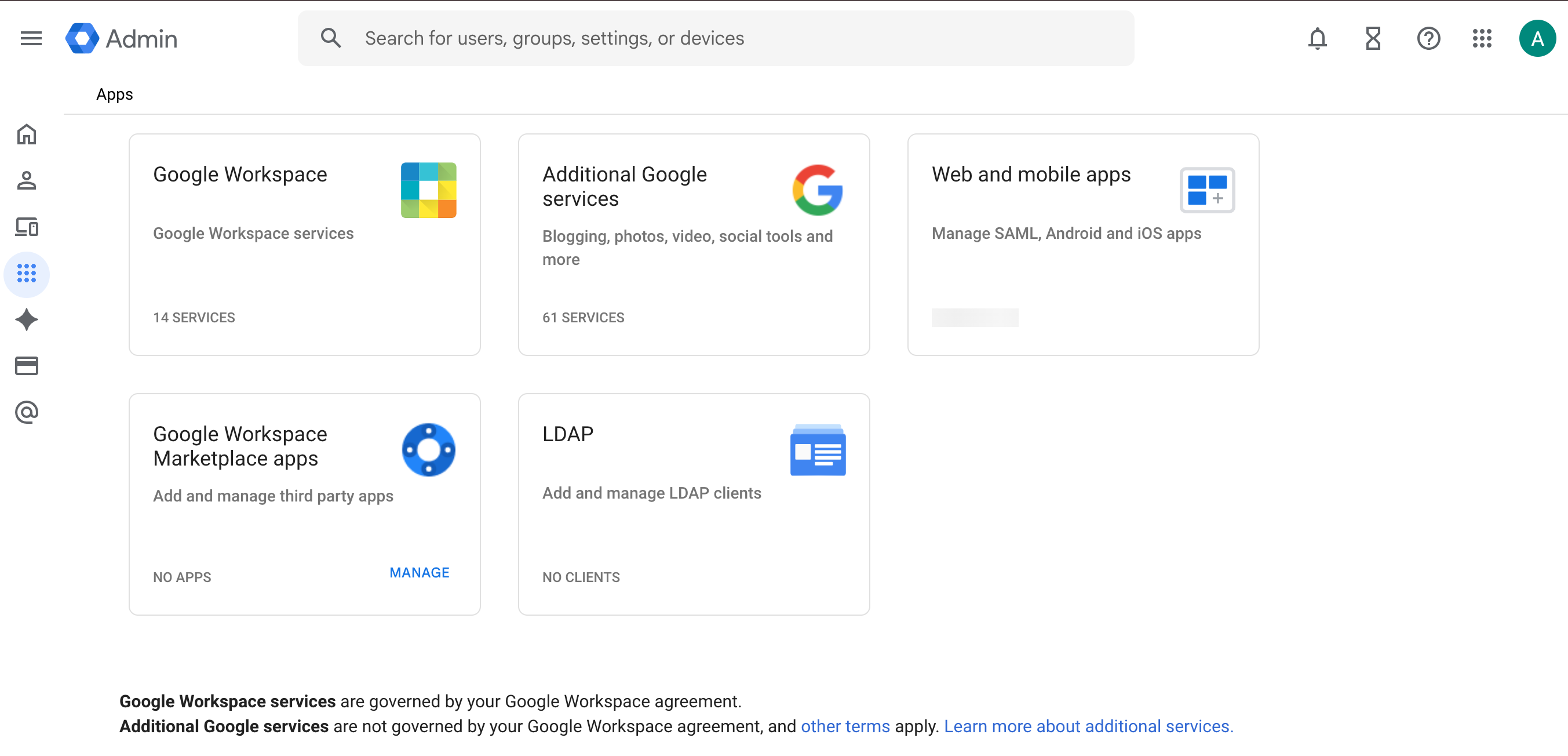Viewport: 1568px width, 756px height.
Task: Click the notifications bell icon
Action: (1317, 38)
